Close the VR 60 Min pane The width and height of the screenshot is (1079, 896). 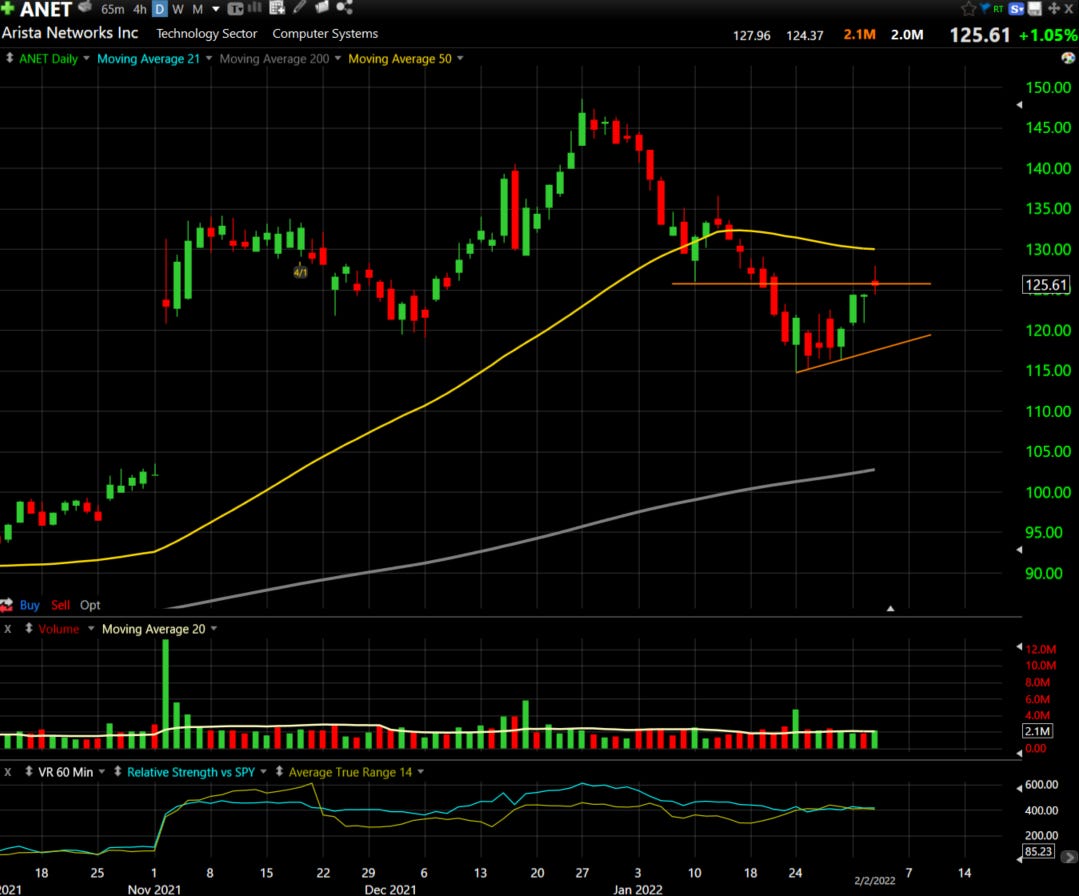[8, 772]
